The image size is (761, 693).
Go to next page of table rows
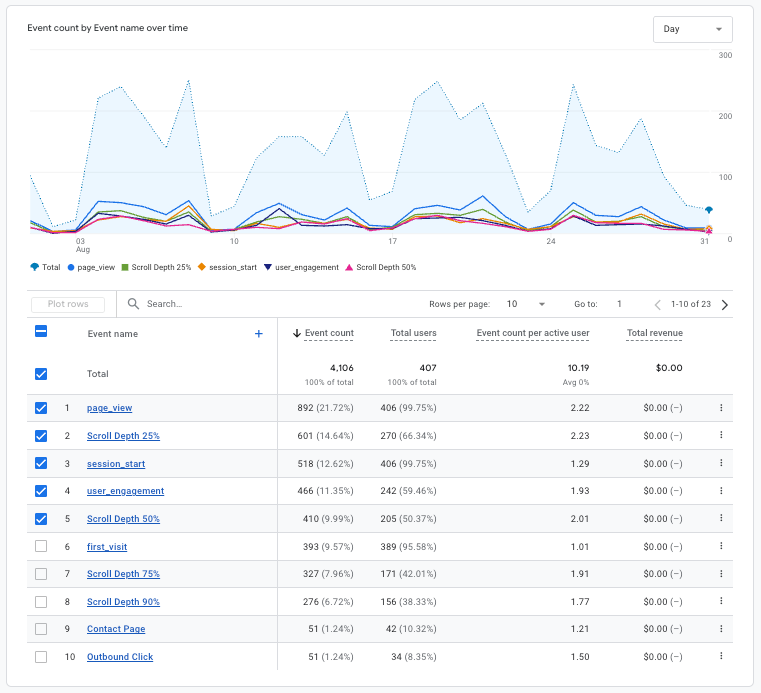[725, 304]
